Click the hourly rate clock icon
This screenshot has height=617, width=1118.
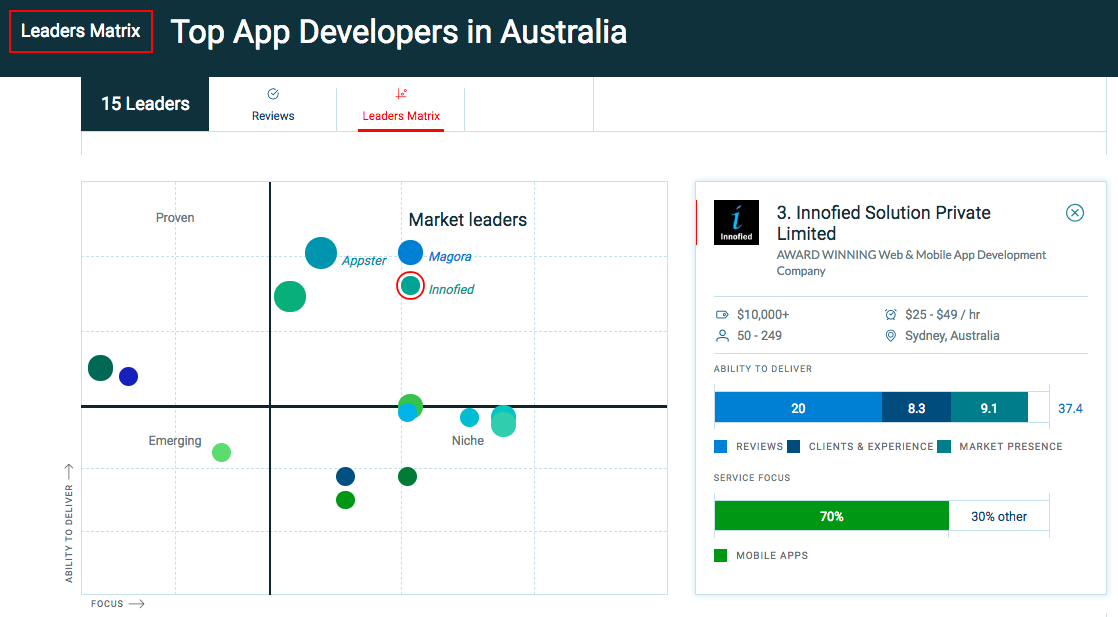click(890, 315)
